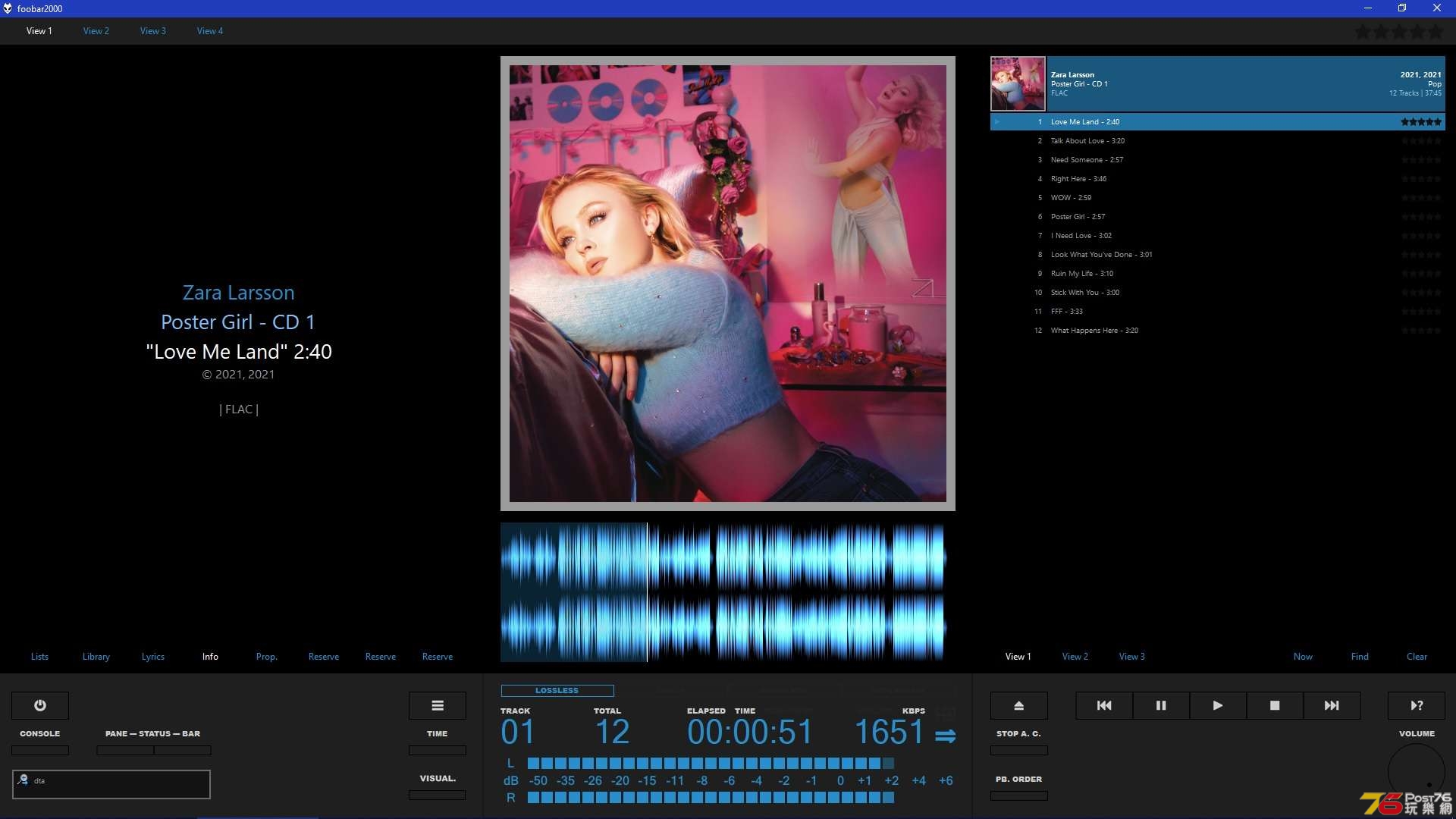The height and width of the screenshot is (819, 1456).
Task: Click the foobar2000 app icon in title bar
Action: (8, 8)
